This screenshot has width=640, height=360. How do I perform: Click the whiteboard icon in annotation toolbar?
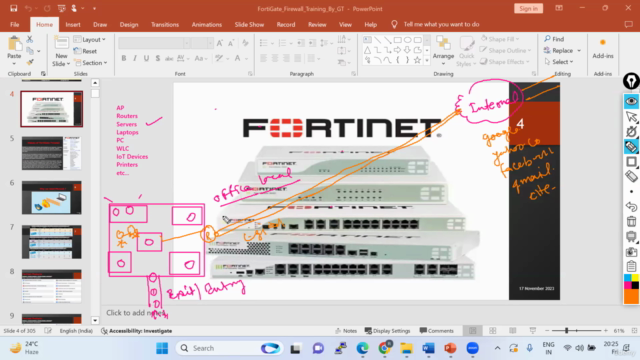pyautogui.click(x=631, y=237)
